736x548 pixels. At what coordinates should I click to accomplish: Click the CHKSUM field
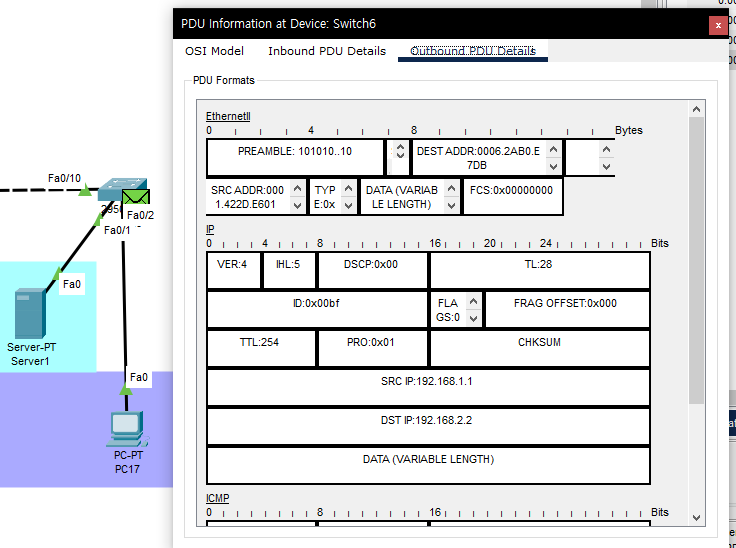pyautogui.click(x=539, y=348)
